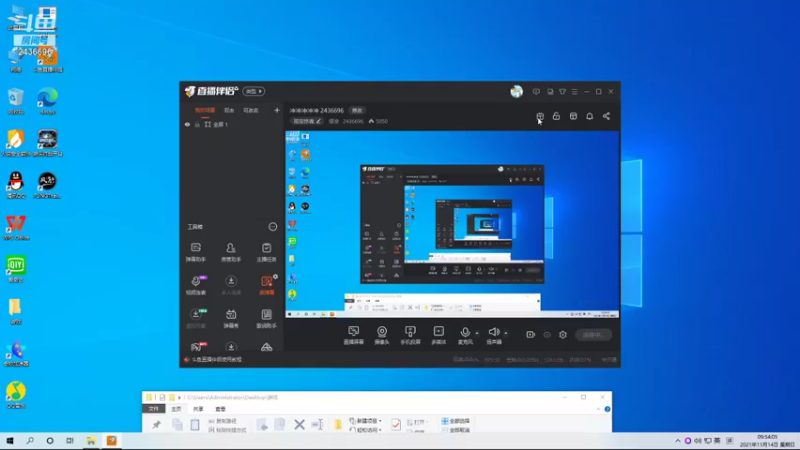Open Home tab in File Explorer
This screenshot has width=800, height=450.
(x=176, y=409)
